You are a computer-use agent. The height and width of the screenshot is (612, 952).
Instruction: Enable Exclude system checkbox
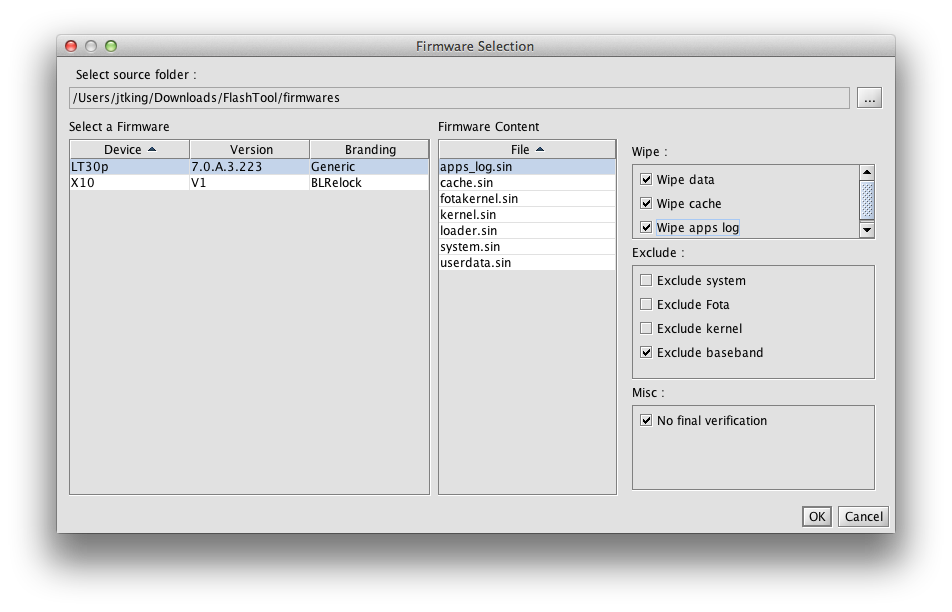point(646,280)
